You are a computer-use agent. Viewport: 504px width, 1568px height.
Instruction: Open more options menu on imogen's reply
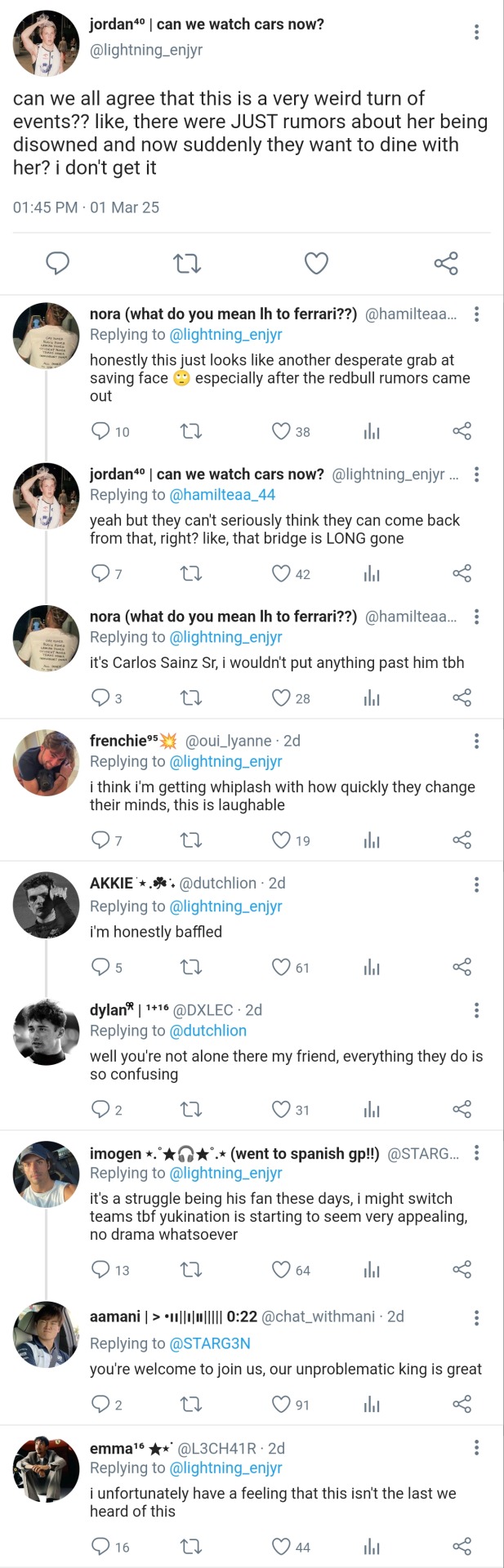[476, 1154]
